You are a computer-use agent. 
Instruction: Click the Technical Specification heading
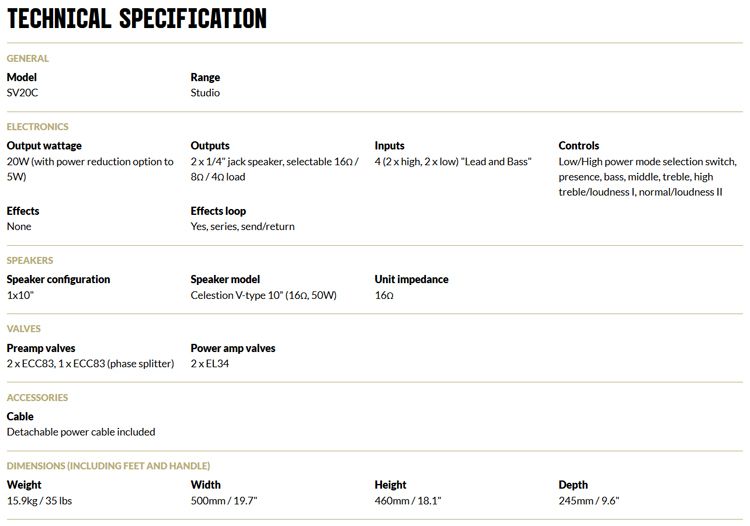137,19
